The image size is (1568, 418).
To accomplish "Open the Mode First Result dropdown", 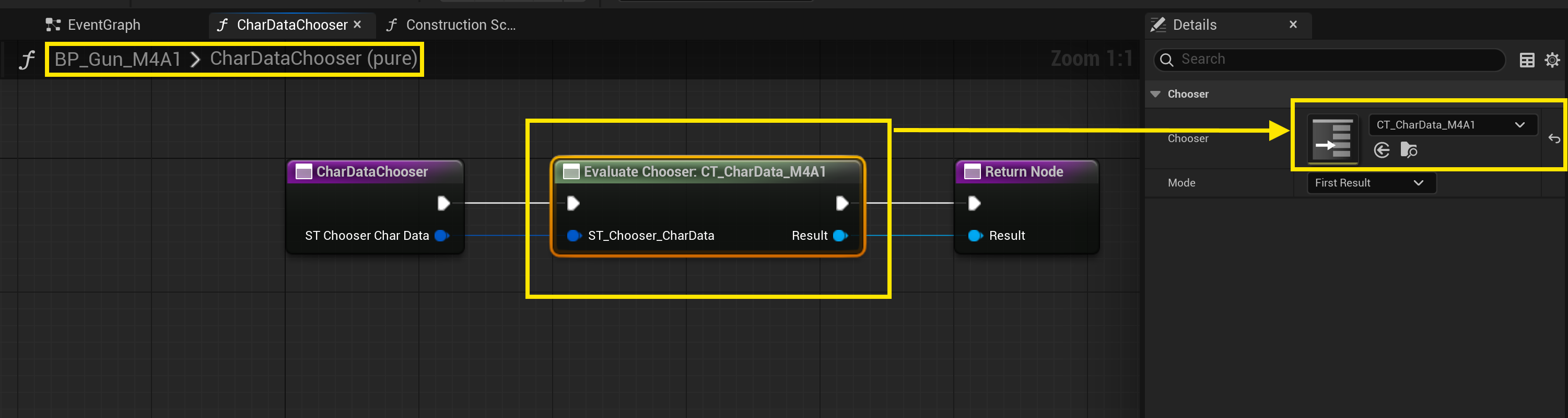I will pyautogui.click(x=1371, y=183).
